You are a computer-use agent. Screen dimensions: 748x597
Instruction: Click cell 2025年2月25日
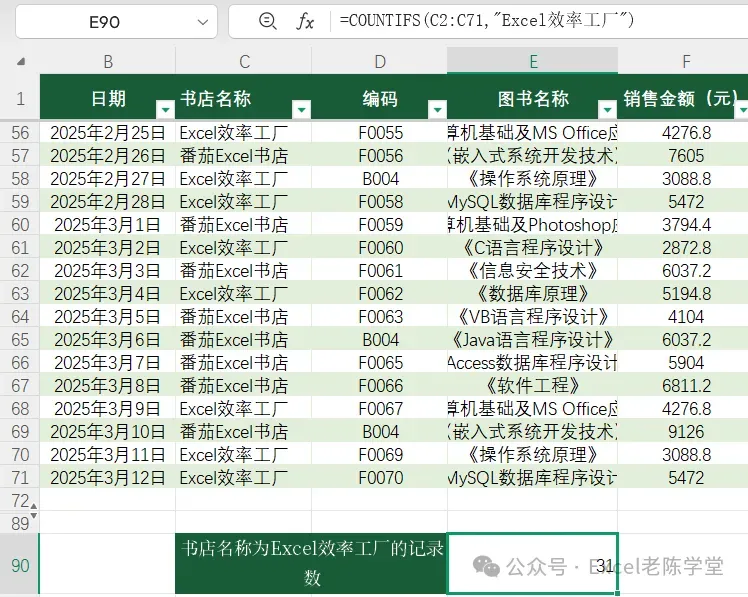click(108, 133)
